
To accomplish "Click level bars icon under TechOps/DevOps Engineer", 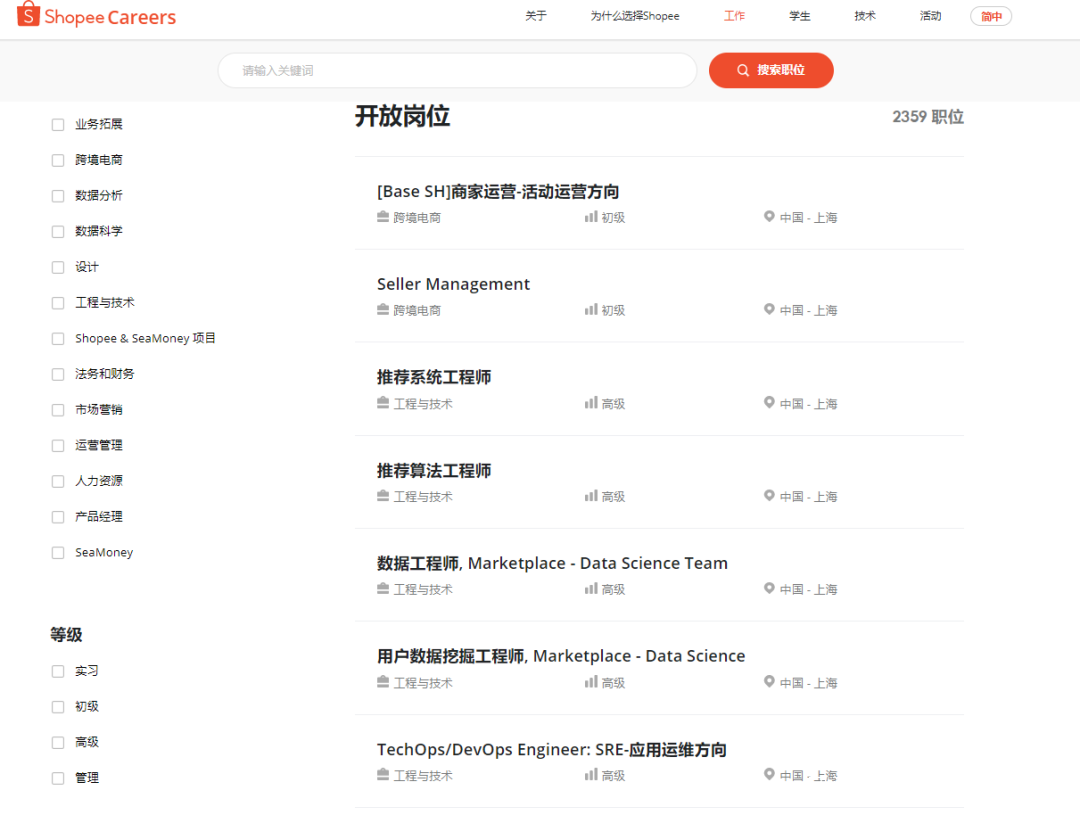I will [591, 775].
